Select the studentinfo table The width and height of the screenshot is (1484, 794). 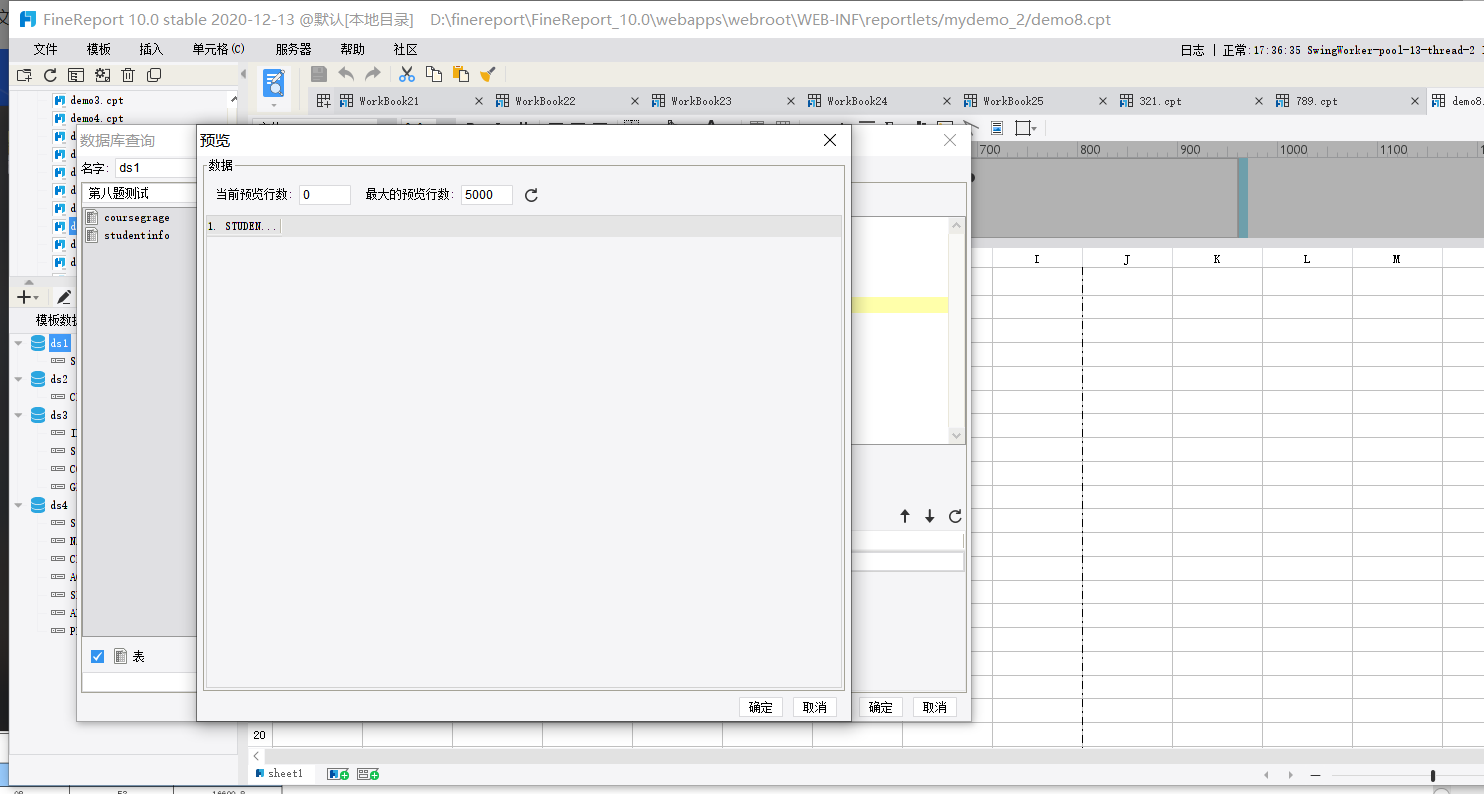point(137,235)
